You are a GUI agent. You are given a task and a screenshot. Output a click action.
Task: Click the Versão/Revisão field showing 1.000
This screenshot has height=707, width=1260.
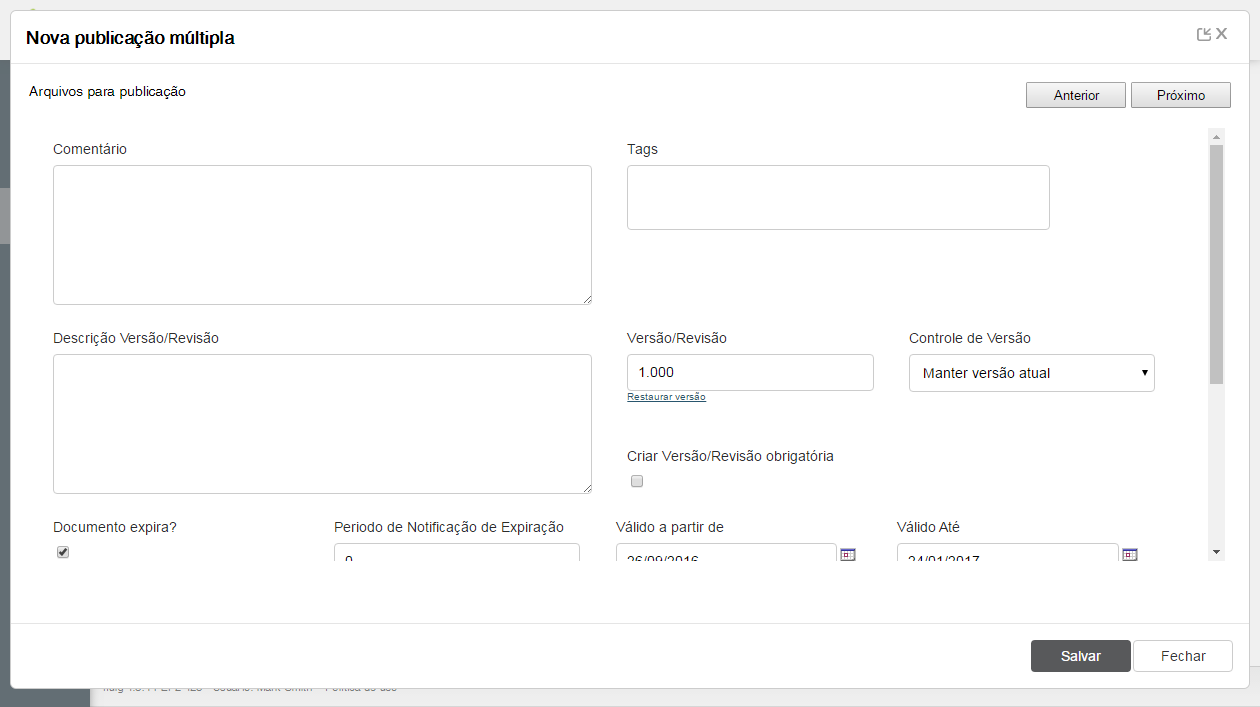click(750, 372)
